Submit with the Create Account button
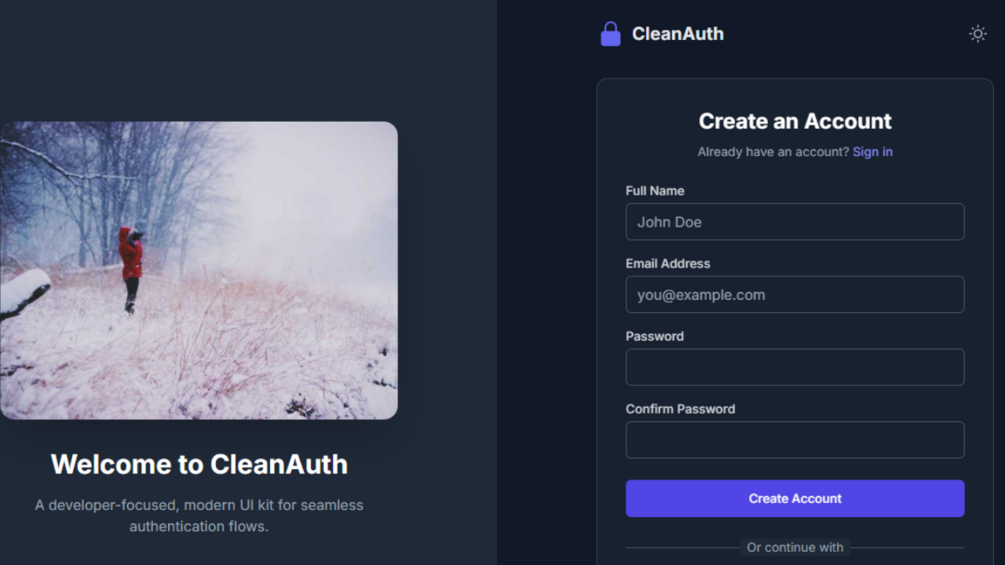 click(x=795, y=498)
